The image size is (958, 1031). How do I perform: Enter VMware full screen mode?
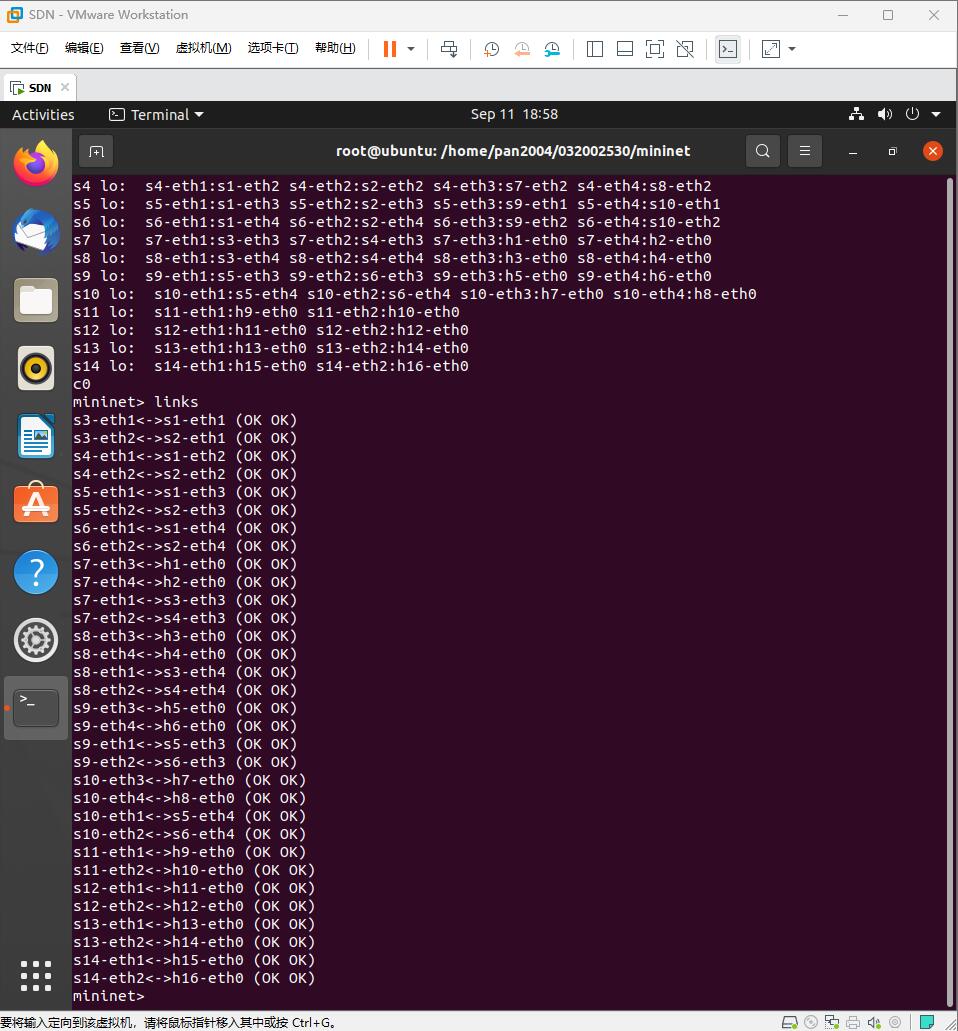click(655, 49)
